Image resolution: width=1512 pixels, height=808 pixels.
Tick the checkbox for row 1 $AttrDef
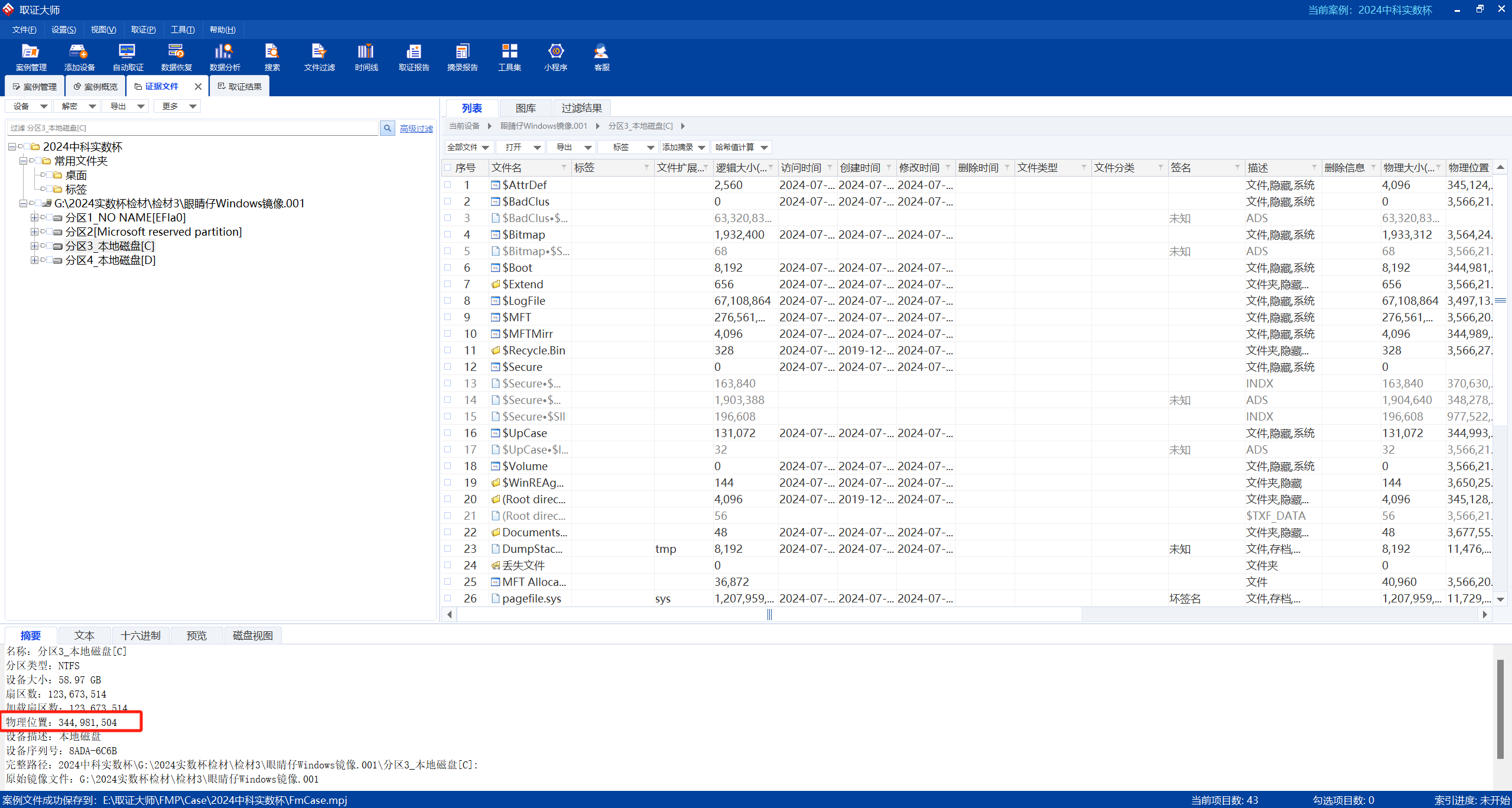click(448, 185)
